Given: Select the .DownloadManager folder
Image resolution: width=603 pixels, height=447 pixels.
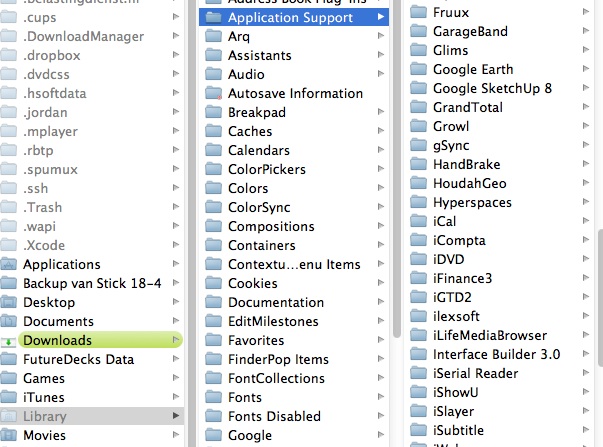Looking at the screenshot, I should point(92,37).
